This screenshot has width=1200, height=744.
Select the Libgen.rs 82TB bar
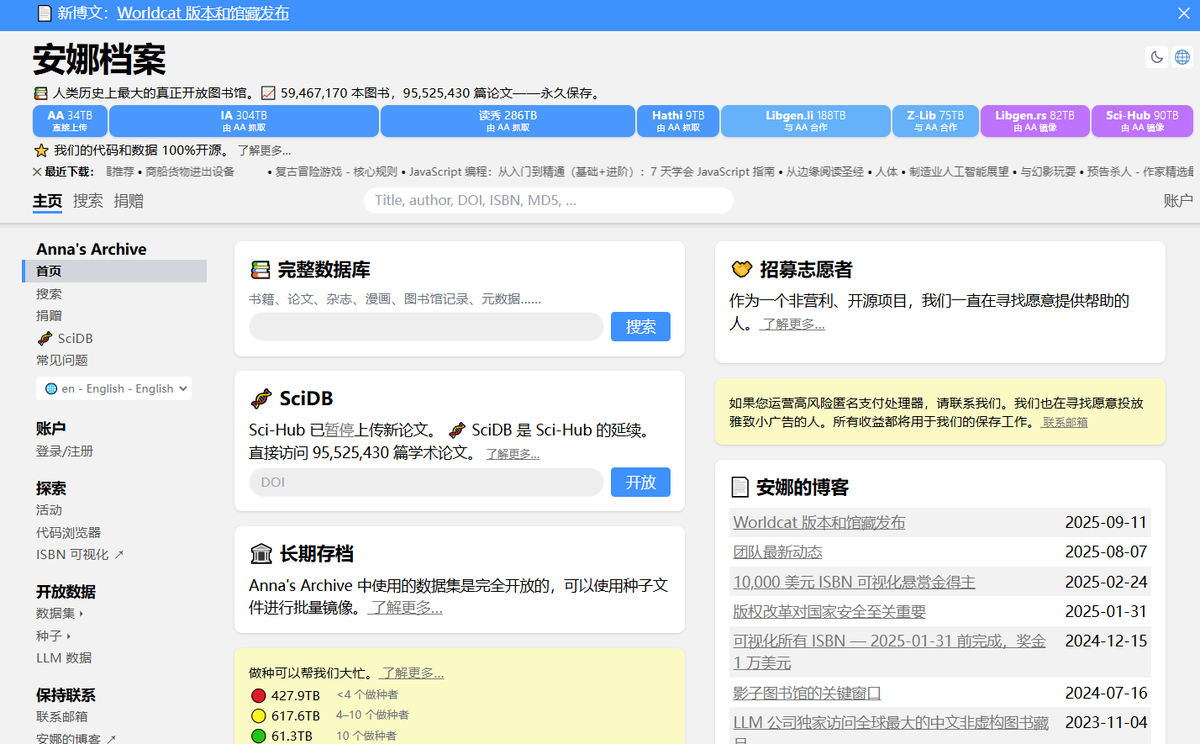(1035, 121)
